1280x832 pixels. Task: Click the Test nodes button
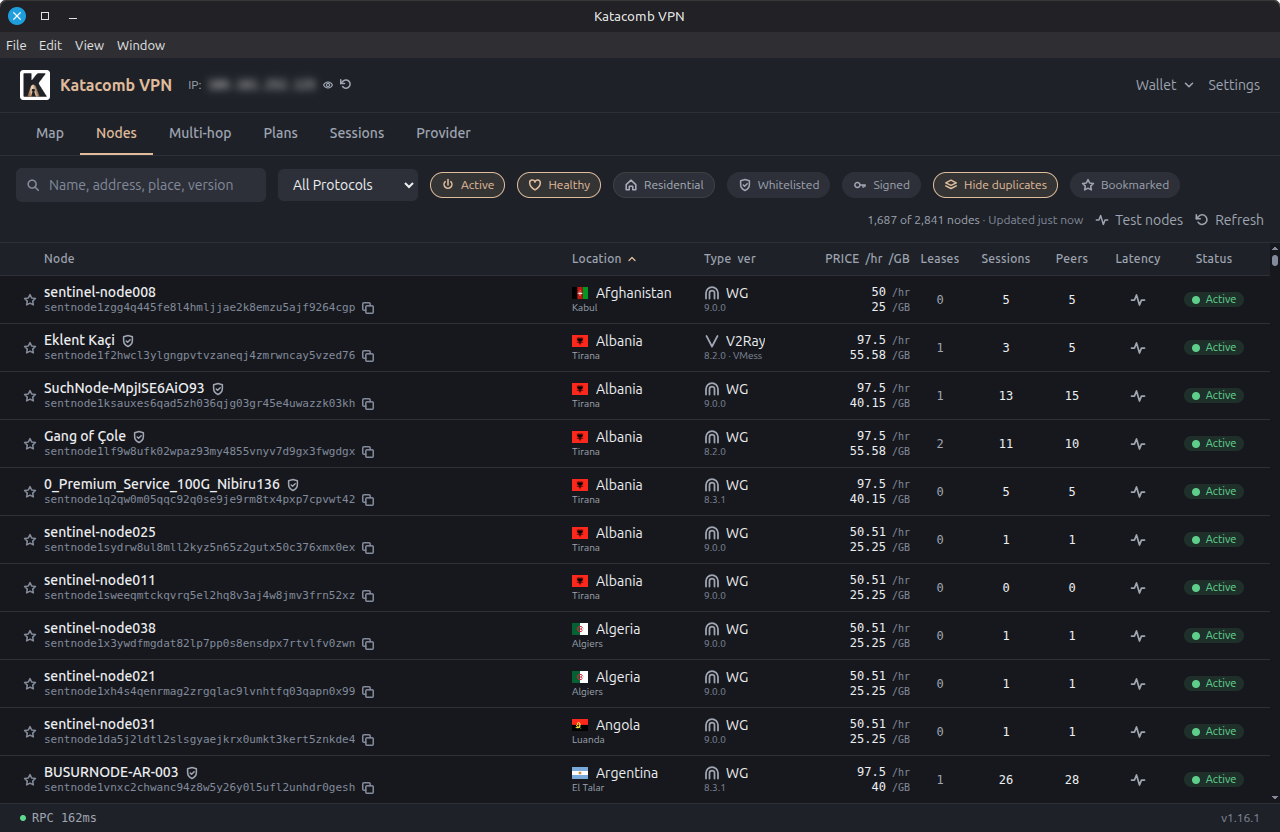[1139, 220]
